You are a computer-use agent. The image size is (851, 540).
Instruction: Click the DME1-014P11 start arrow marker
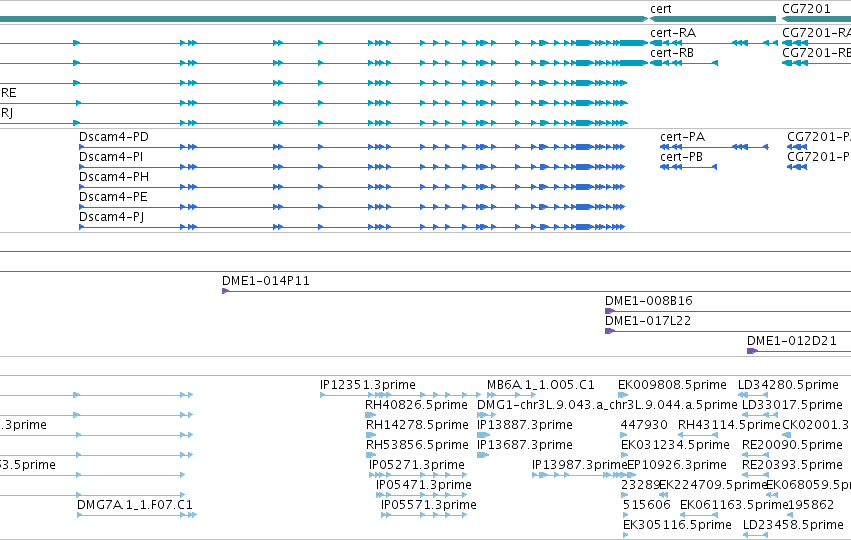(x=226, y=291)
